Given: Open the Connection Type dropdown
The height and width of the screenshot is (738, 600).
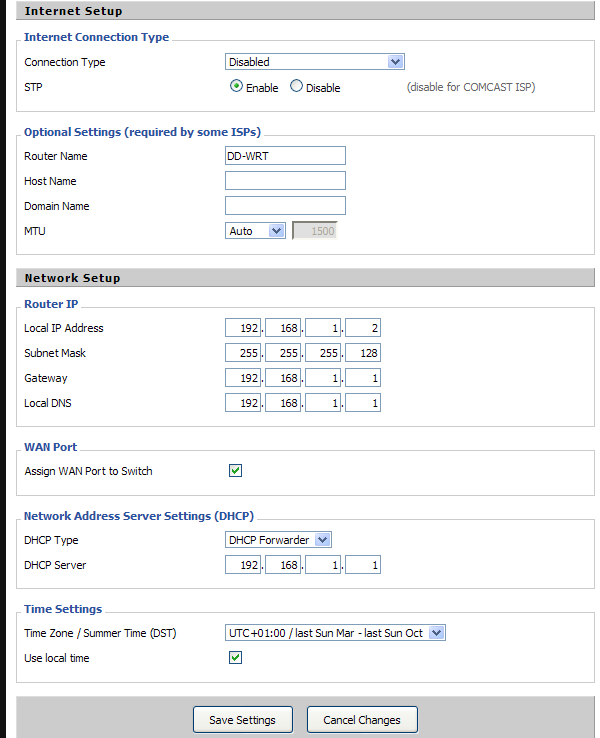Looking at the screenshot, I should (x=314, y=62).
